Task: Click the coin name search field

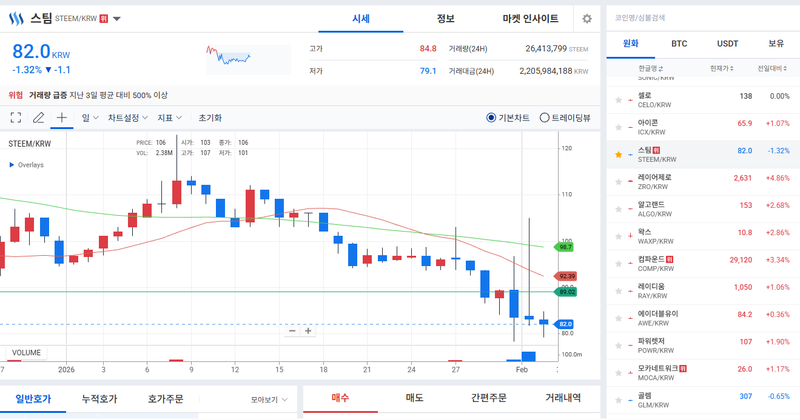Action: [700, 18]
